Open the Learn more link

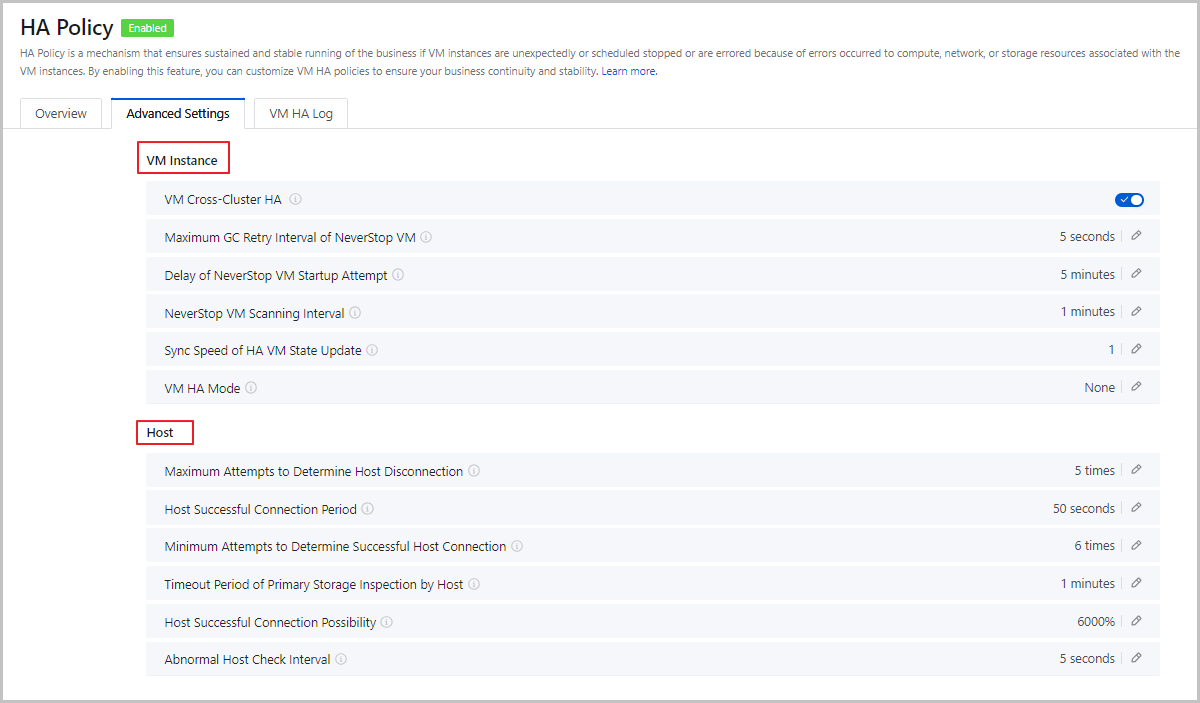coord(629,72)
